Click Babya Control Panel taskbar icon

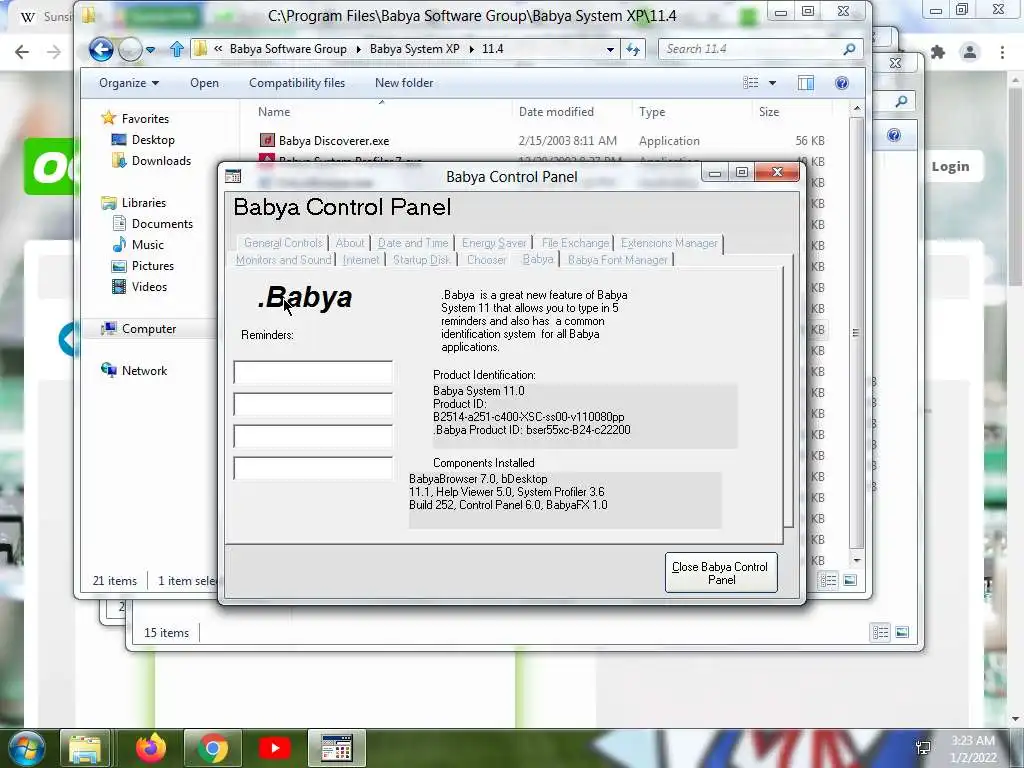[337, 748]
